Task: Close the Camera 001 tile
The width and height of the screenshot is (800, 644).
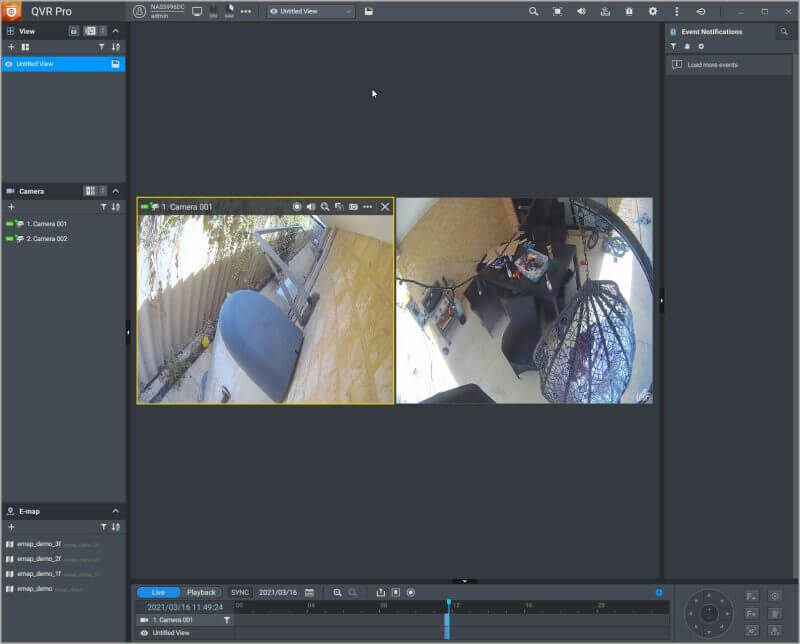Action: pos(385,207)
